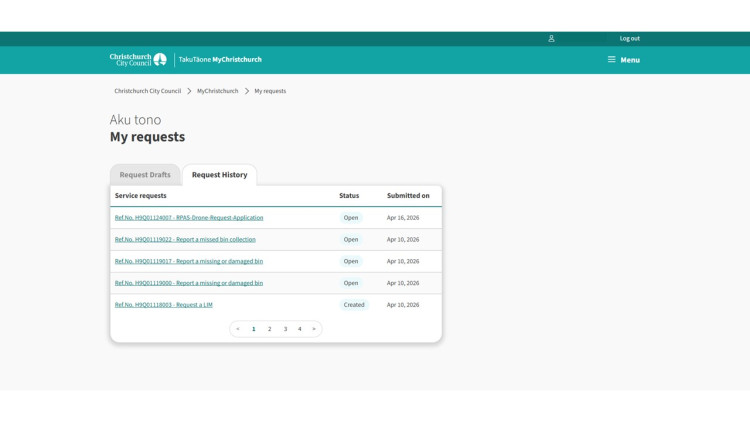
Task: Switch to the Request Drafts tab
Action: (145, 175)
